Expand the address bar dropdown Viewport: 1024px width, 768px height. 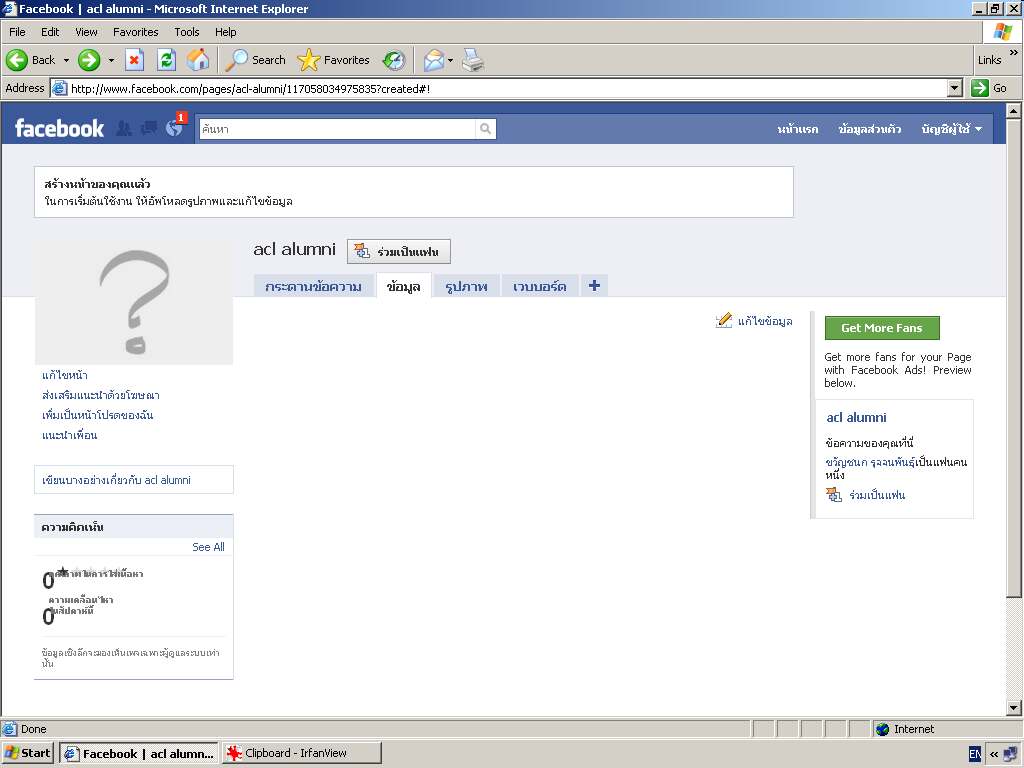pyautogui.click(x=954, y=88)
